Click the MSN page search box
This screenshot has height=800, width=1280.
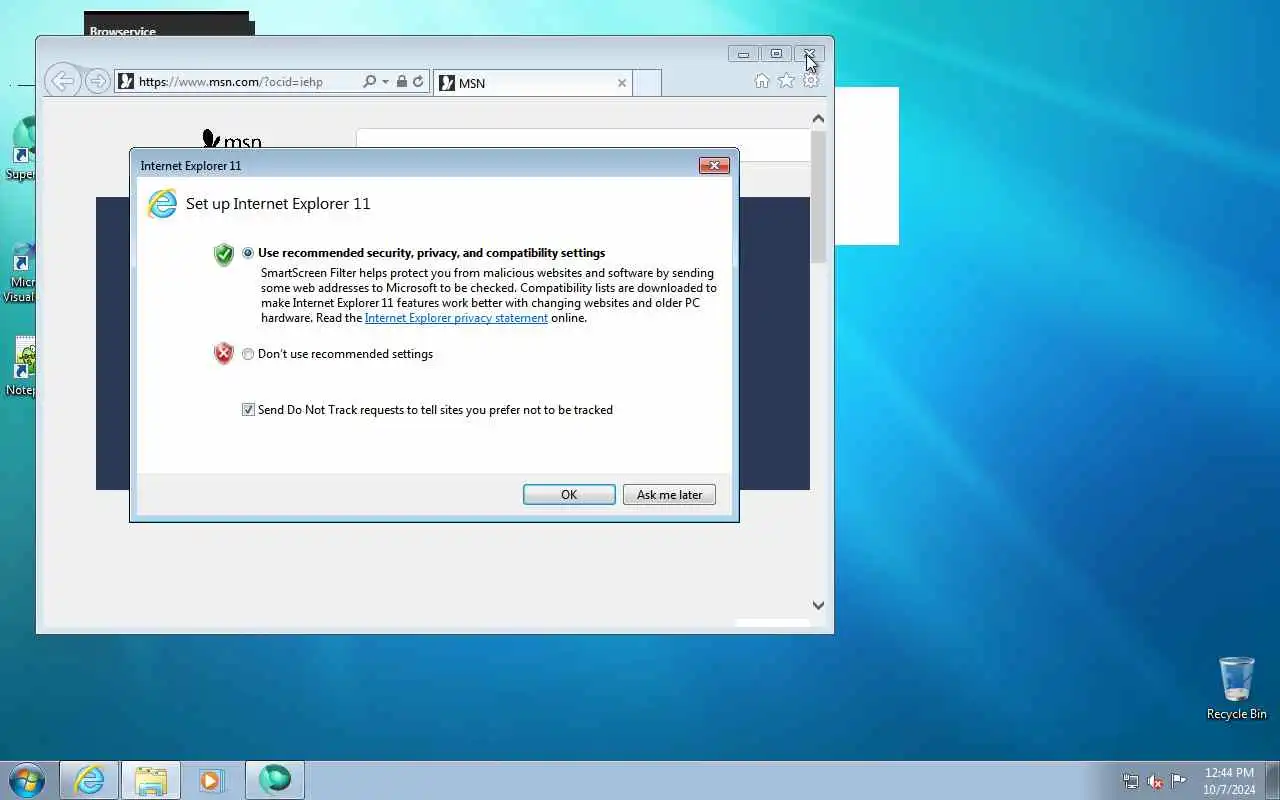tap(582, 144)
